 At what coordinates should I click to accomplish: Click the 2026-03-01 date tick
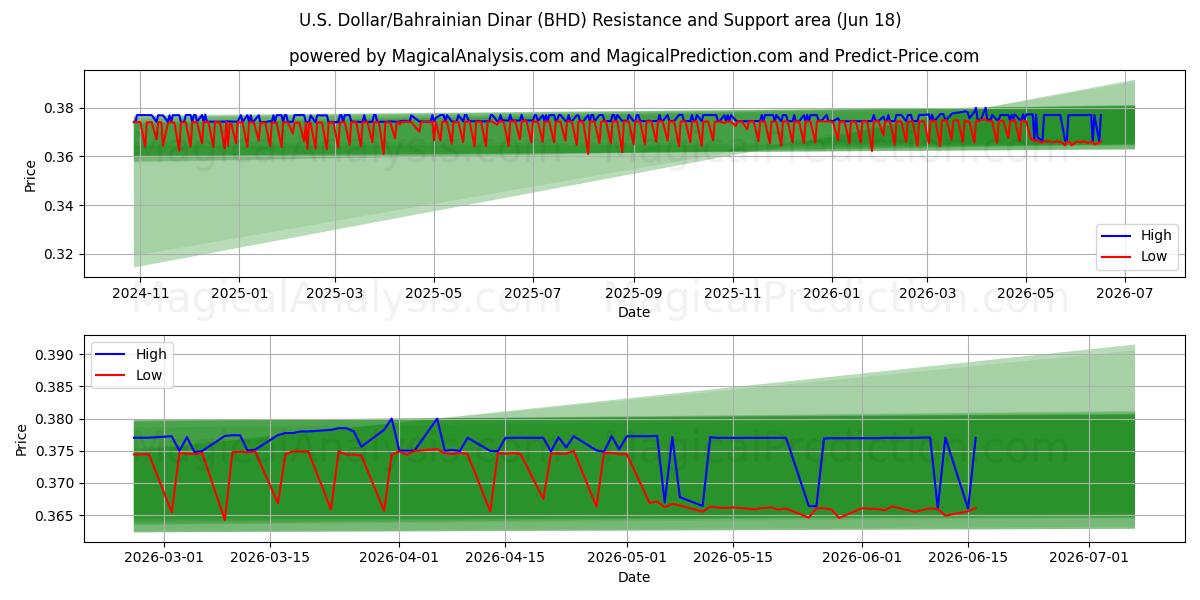click(x=164, y=557)
